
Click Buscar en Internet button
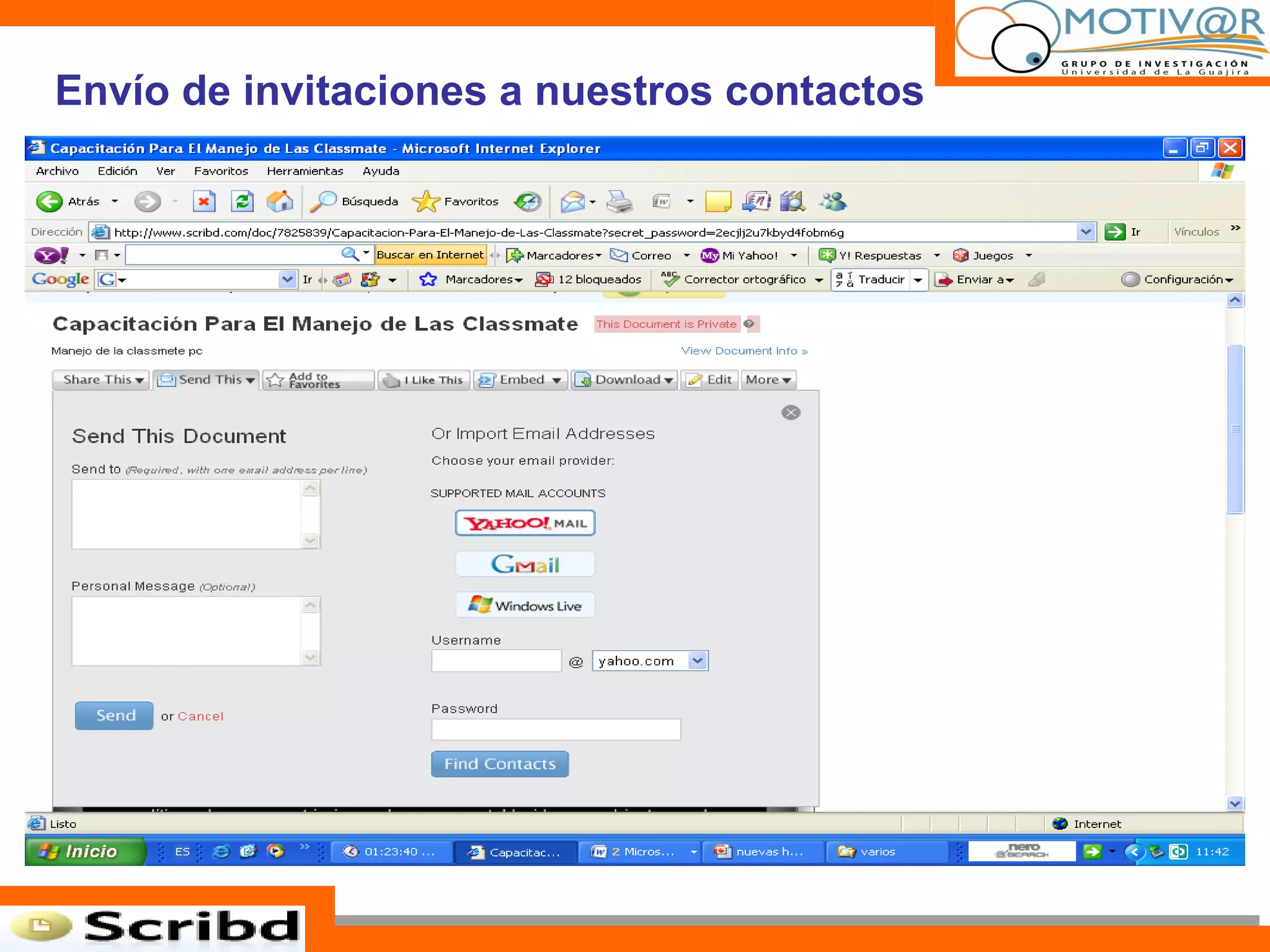(x=430, y=255)
